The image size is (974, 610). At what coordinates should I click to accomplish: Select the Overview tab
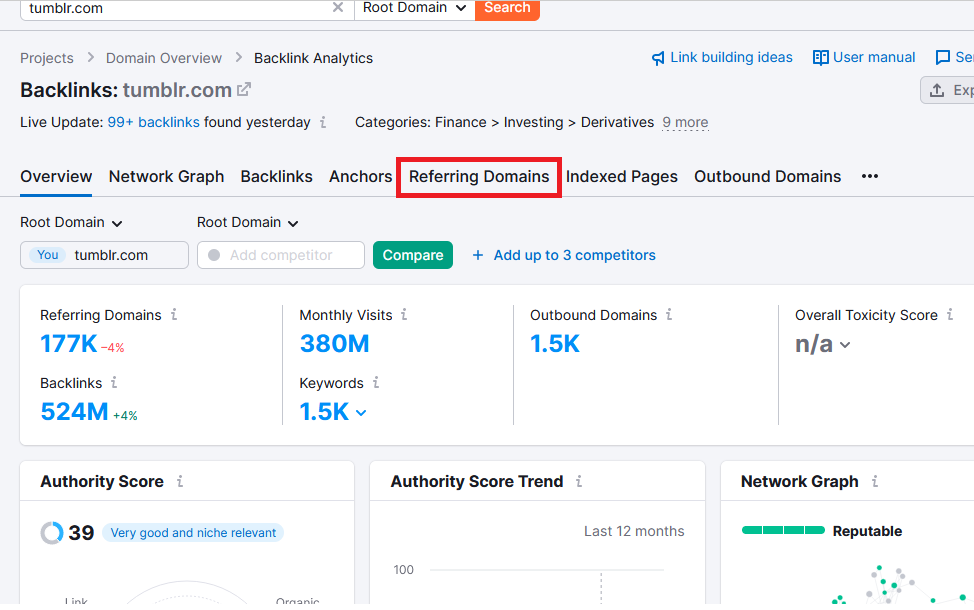[56, 177]
